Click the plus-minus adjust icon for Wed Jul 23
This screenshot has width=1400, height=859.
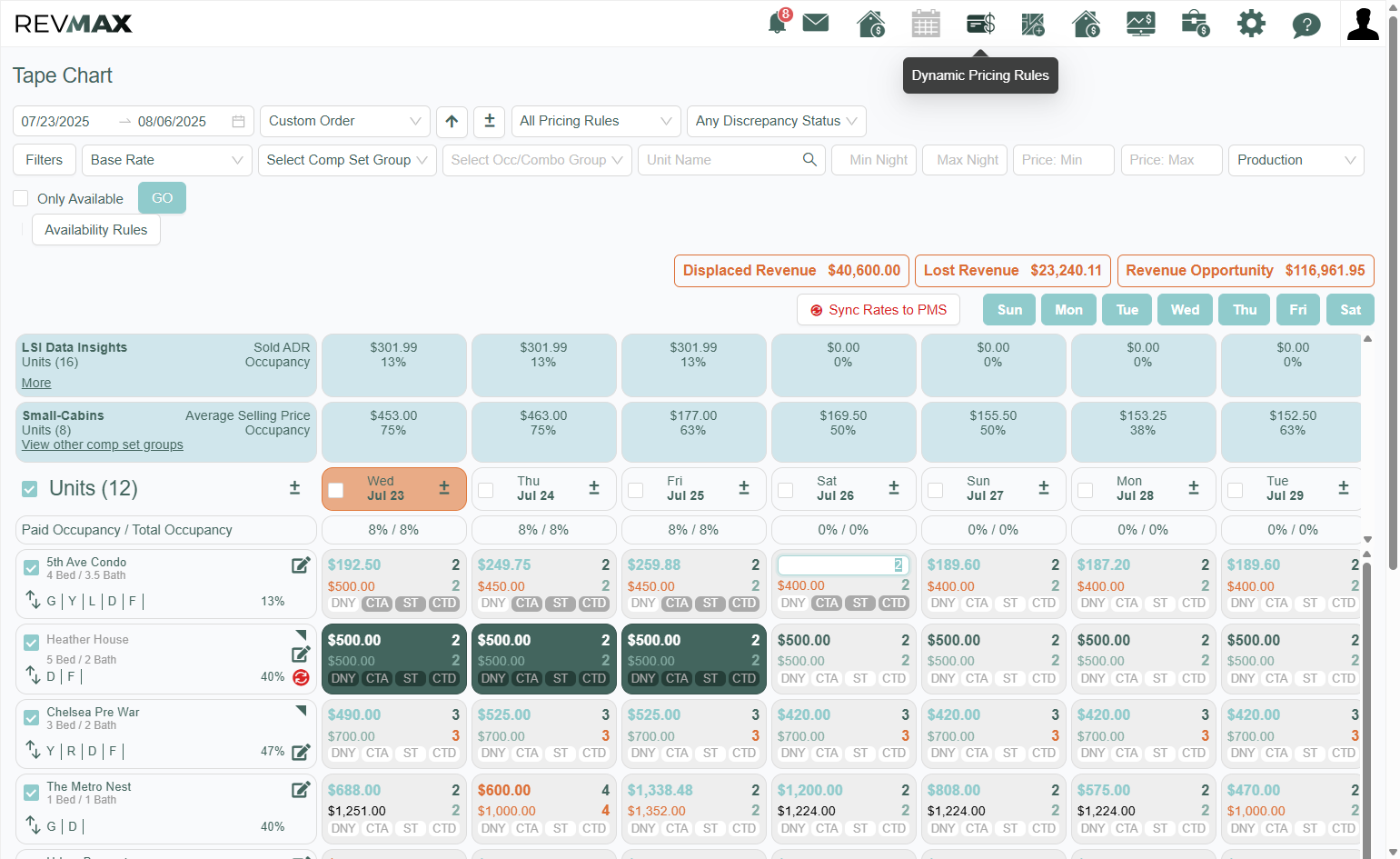tap(444, 488)
